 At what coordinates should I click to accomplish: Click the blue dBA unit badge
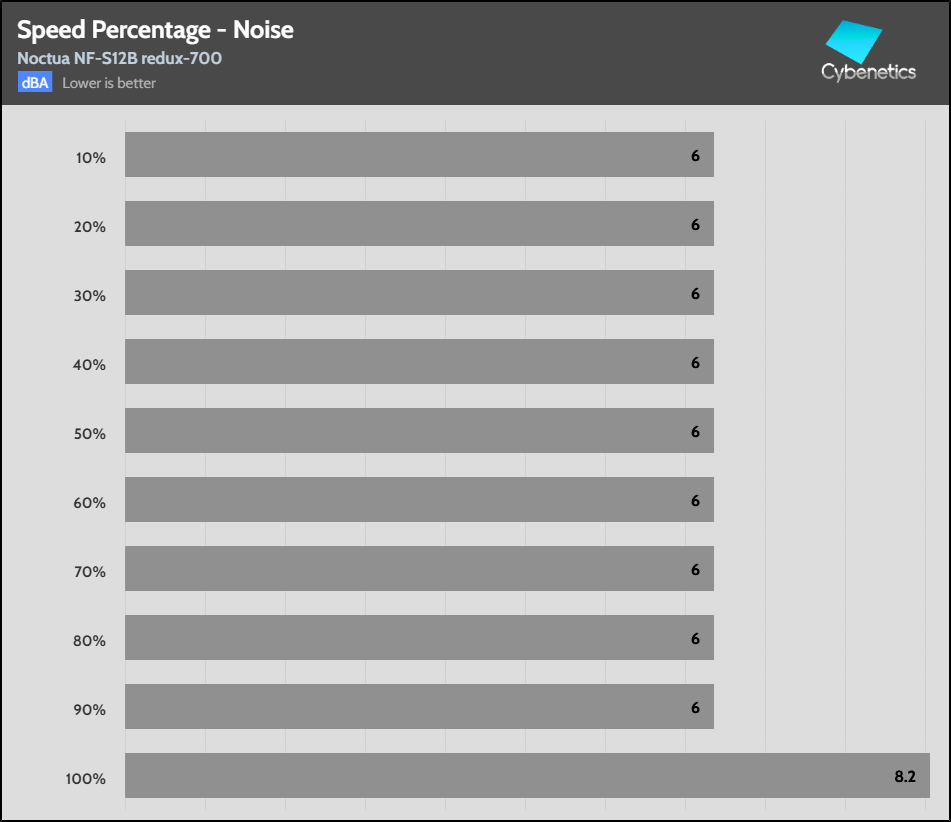coord(34,83)
